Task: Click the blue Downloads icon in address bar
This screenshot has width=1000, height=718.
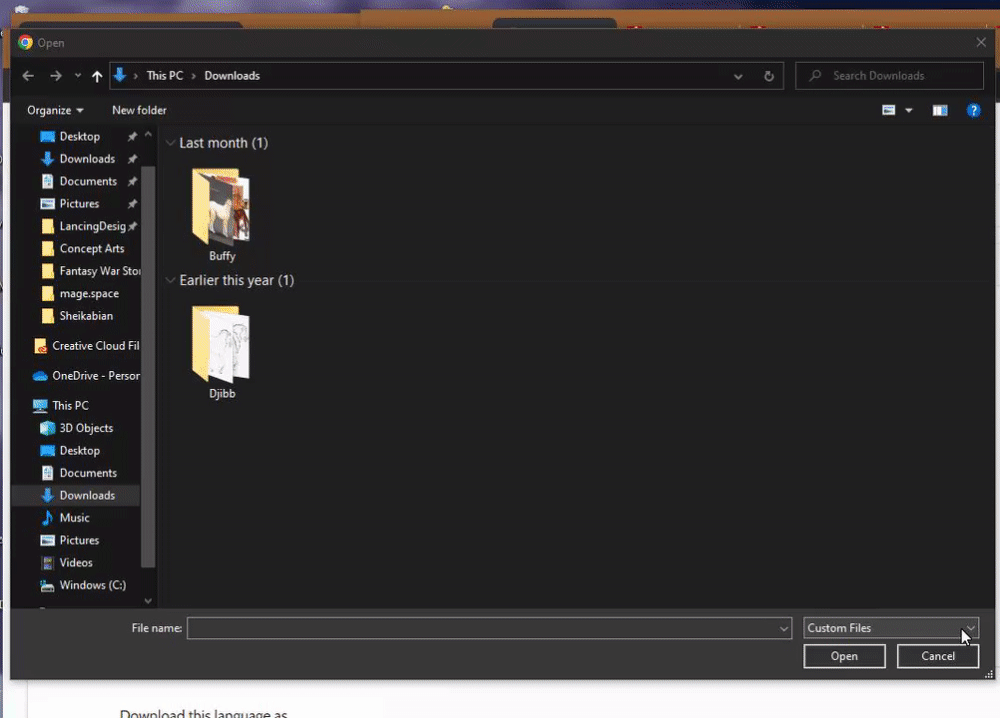Action: (119, 75)
